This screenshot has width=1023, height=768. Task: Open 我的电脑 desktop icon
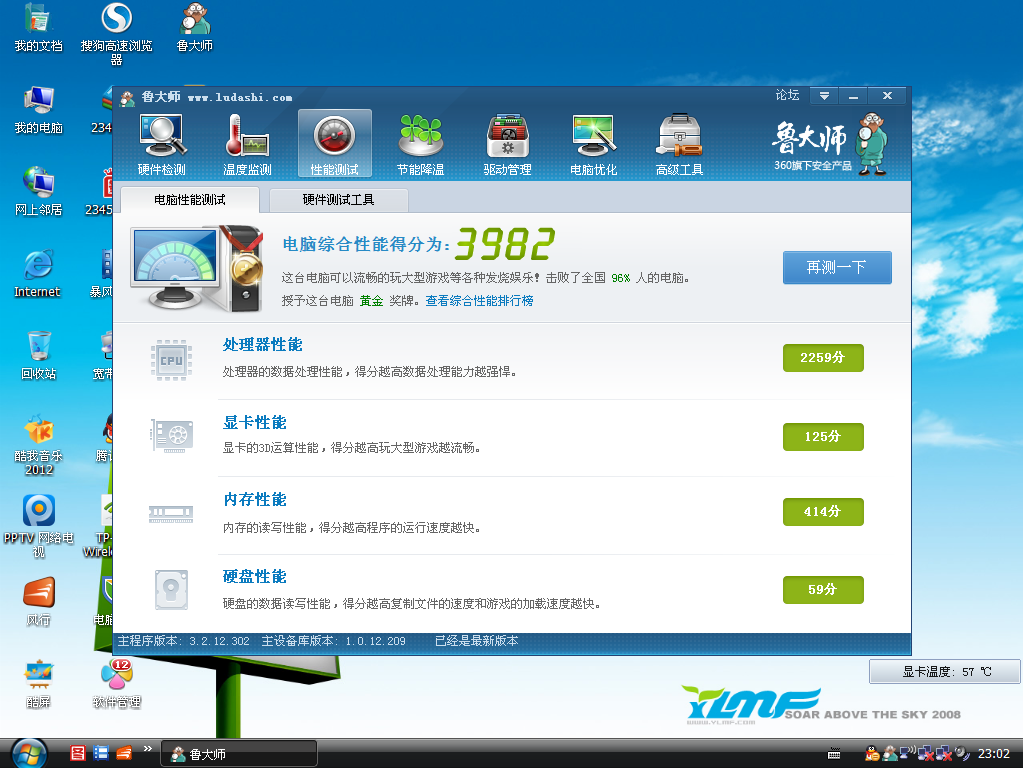(38, 110)
